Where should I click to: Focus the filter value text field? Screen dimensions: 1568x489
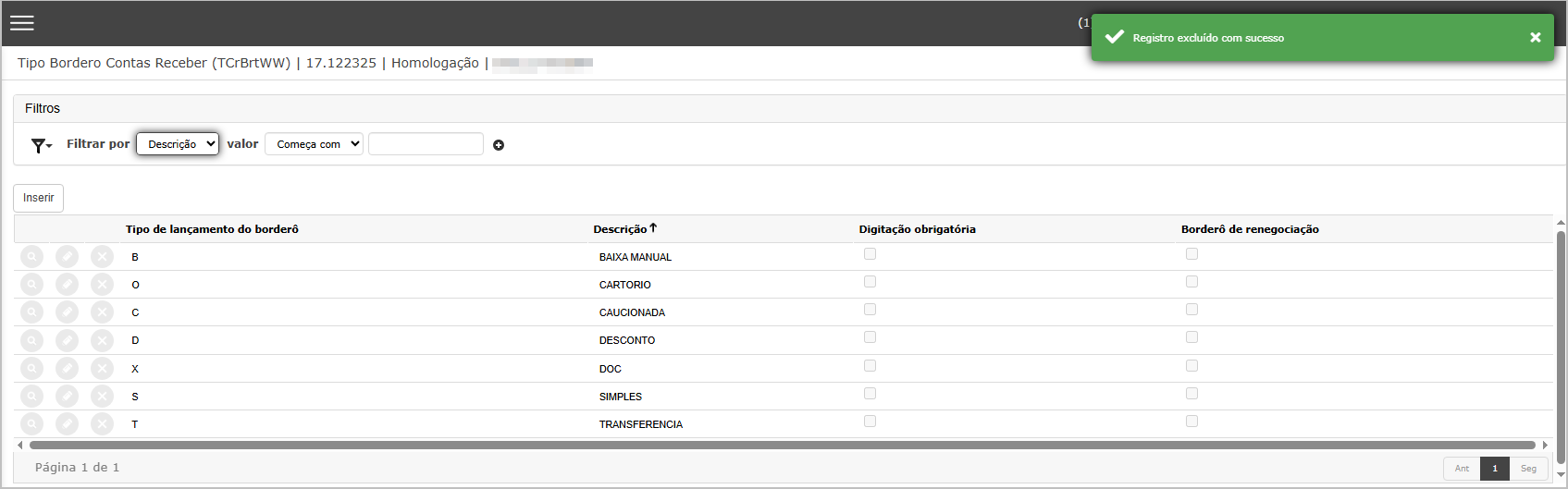click(x=426, y=144)
